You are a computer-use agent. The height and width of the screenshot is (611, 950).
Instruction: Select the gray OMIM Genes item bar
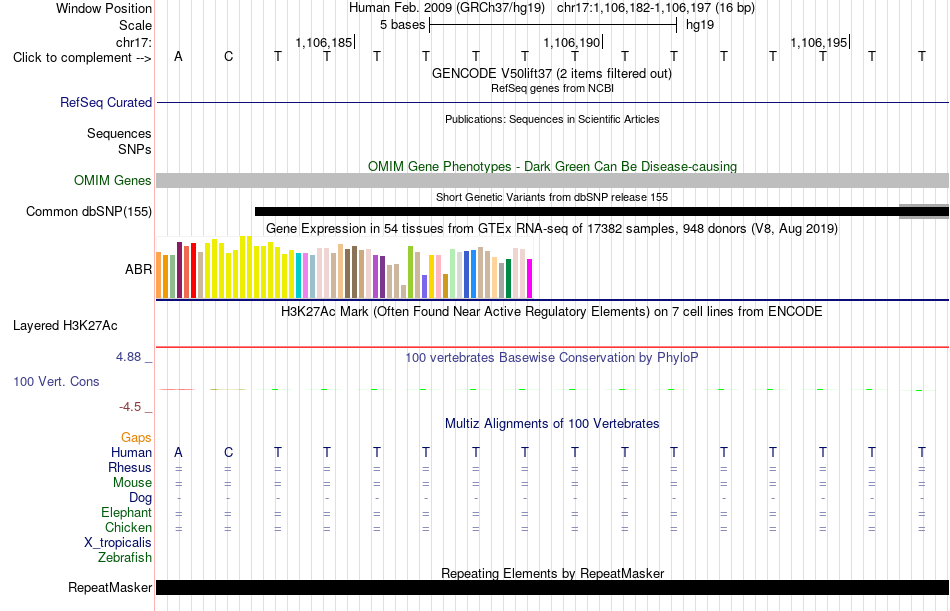[x=553, y=181]
